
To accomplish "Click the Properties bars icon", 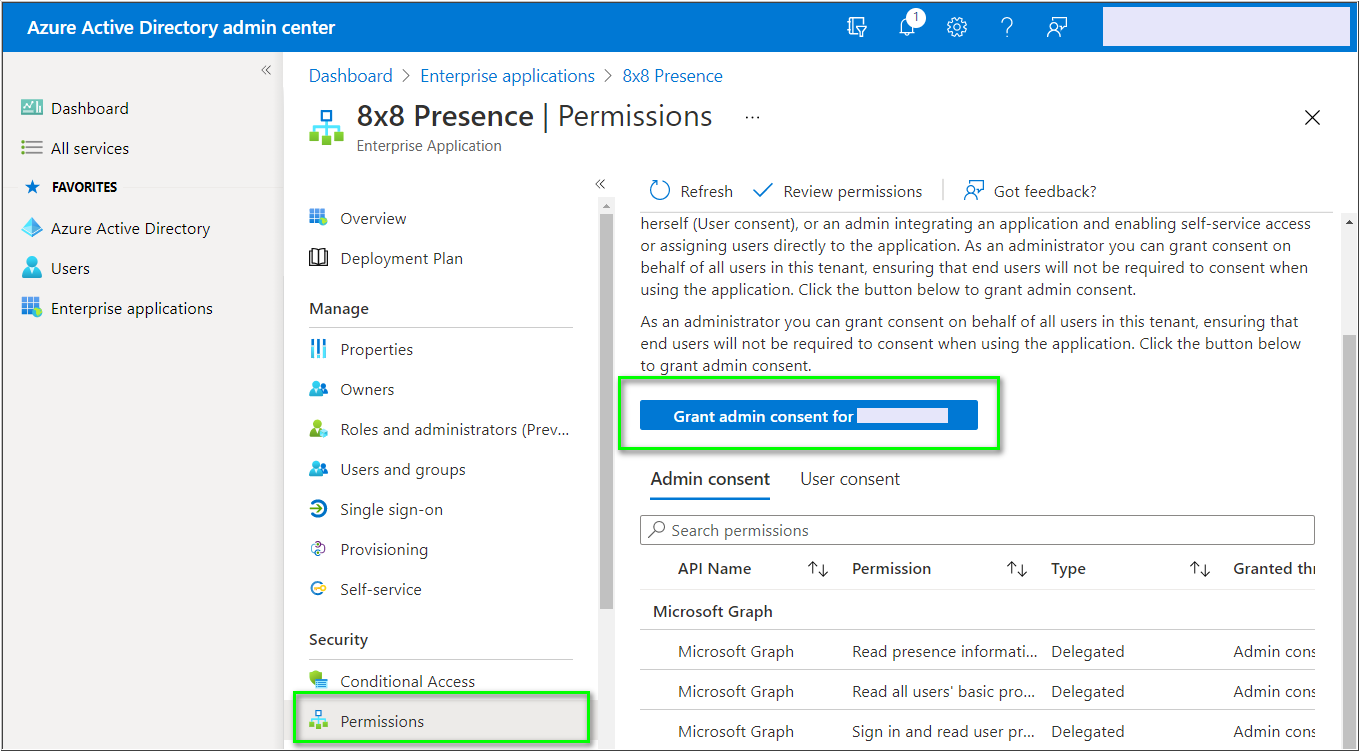I will pyautogui.click(x=318, y=349).
